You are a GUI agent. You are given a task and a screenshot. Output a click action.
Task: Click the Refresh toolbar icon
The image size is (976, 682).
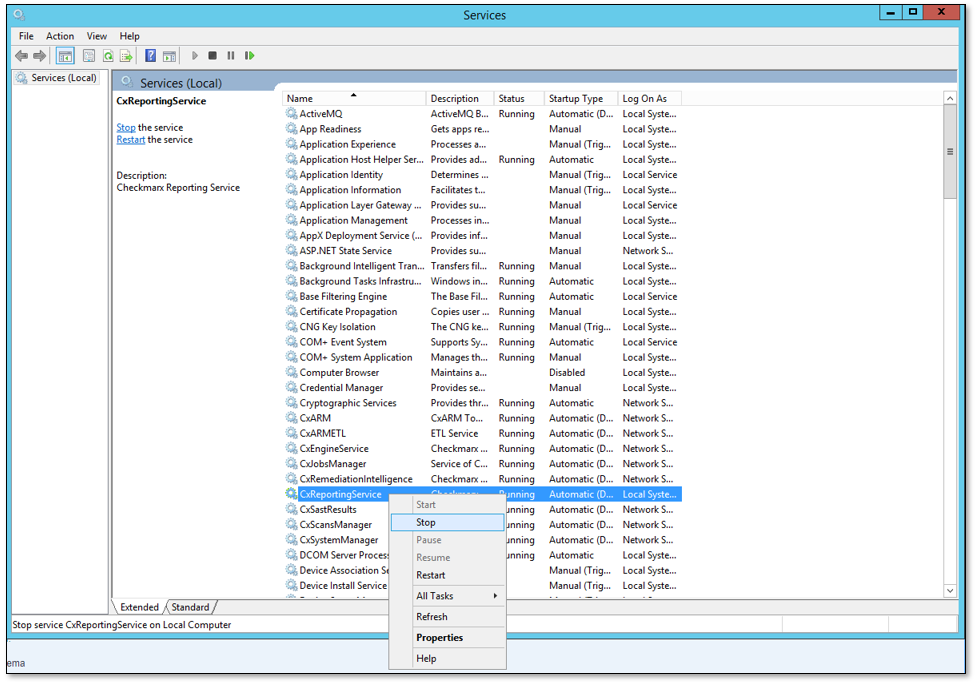point(108,56)
